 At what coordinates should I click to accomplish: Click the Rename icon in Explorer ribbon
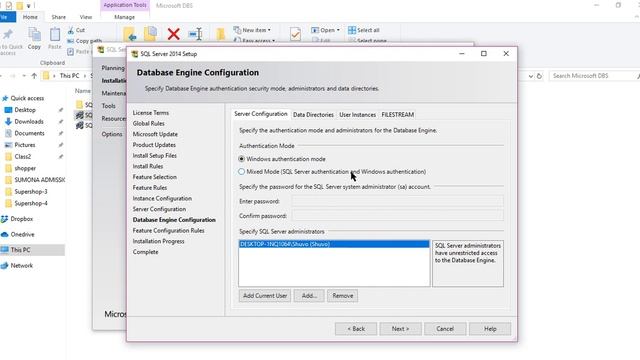196,34
